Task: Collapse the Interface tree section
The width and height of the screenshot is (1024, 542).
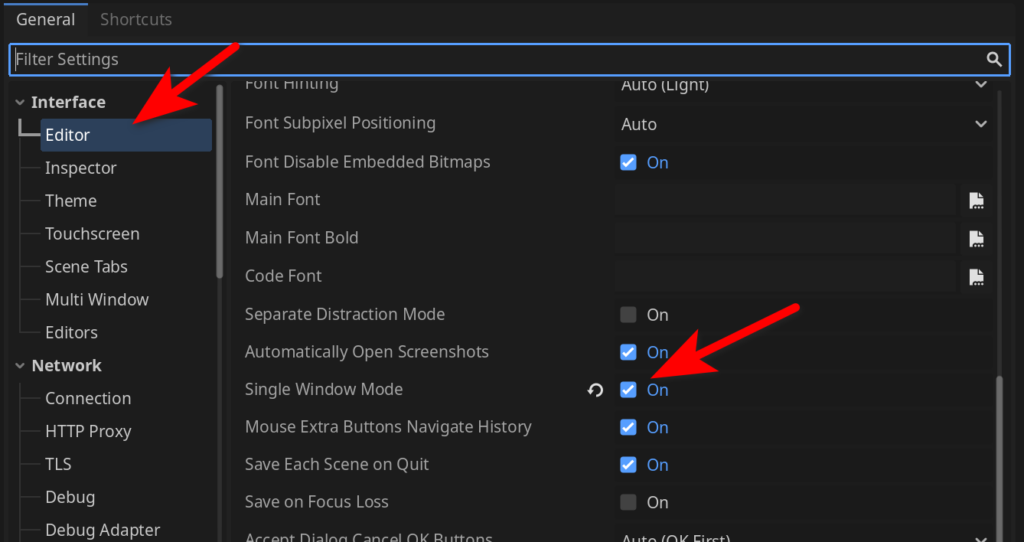Action: coord(20,102)
